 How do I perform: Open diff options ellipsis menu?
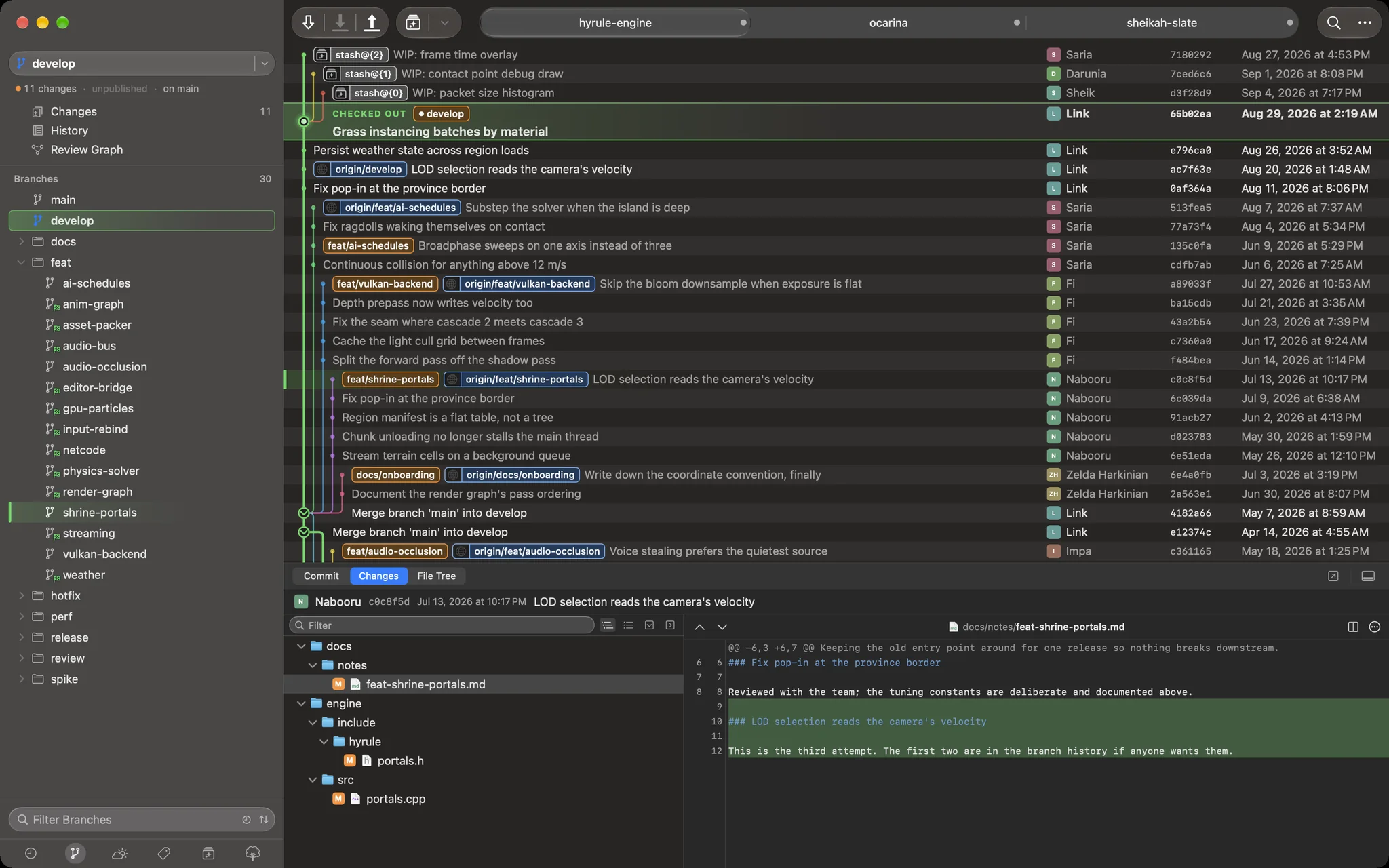tap(1375, 627)
